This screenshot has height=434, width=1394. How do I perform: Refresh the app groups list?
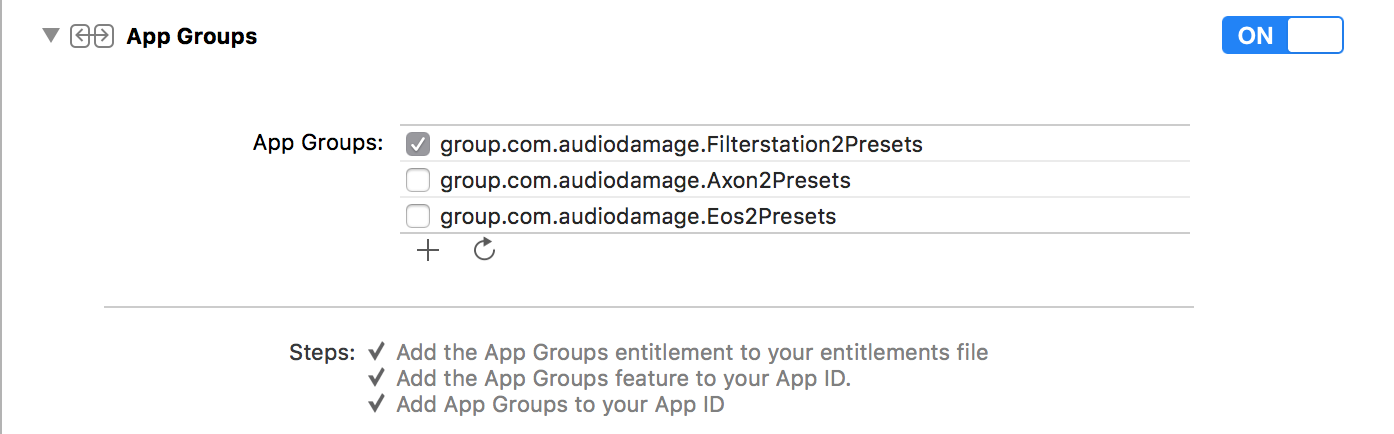(x=485, y=251)
